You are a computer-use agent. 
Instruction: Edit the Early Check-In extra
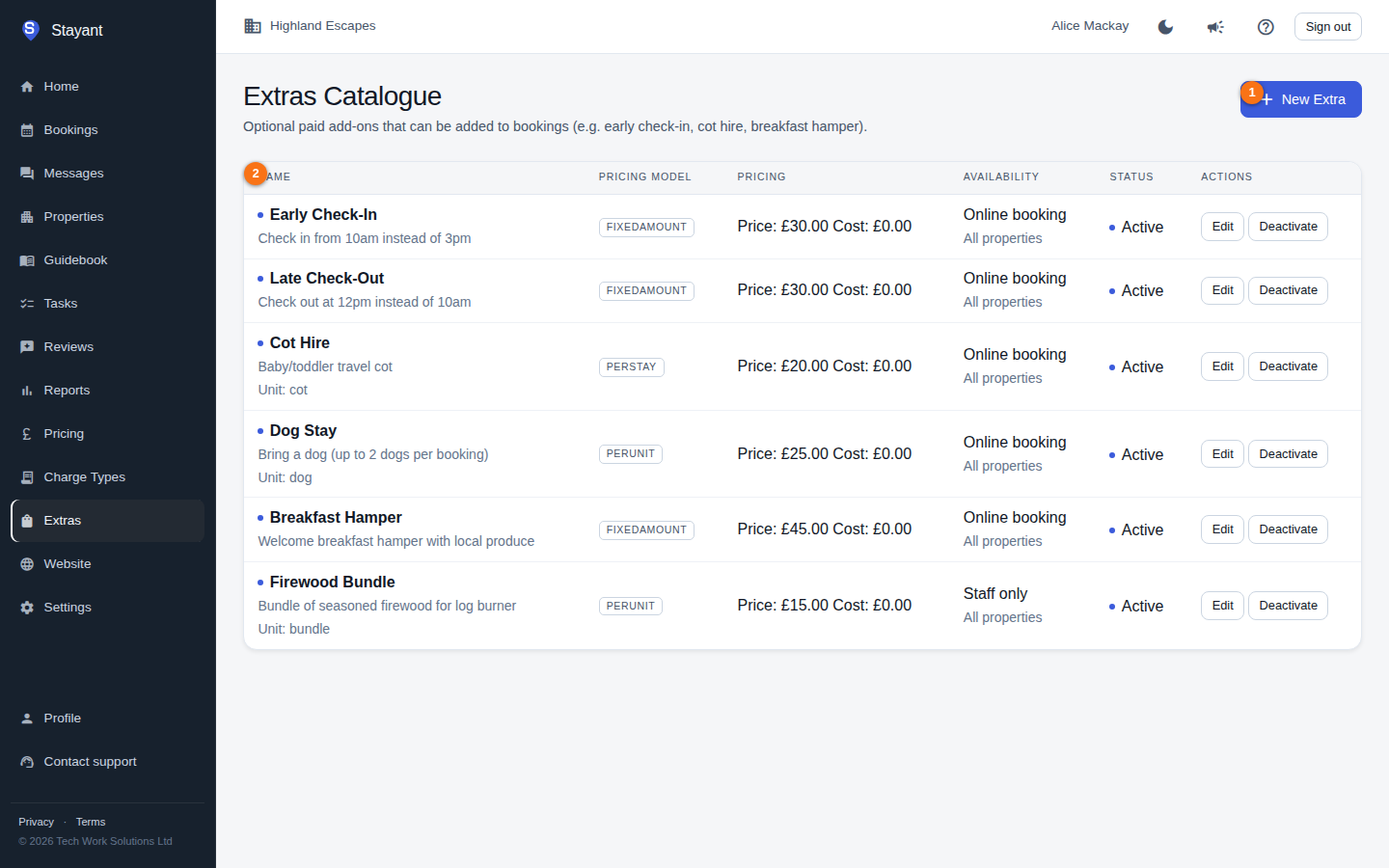tap(1222, 227)
